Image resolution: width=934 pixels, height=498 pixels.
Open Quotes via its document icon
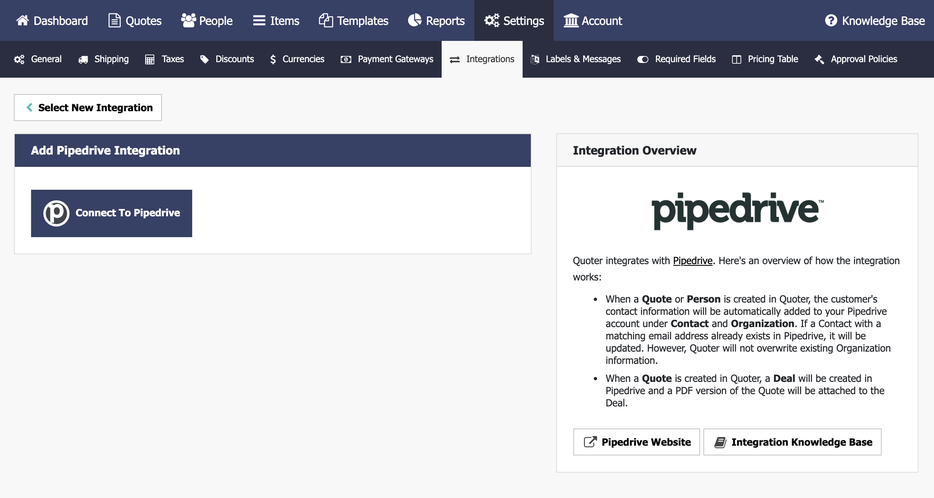[x=114, y=21]
